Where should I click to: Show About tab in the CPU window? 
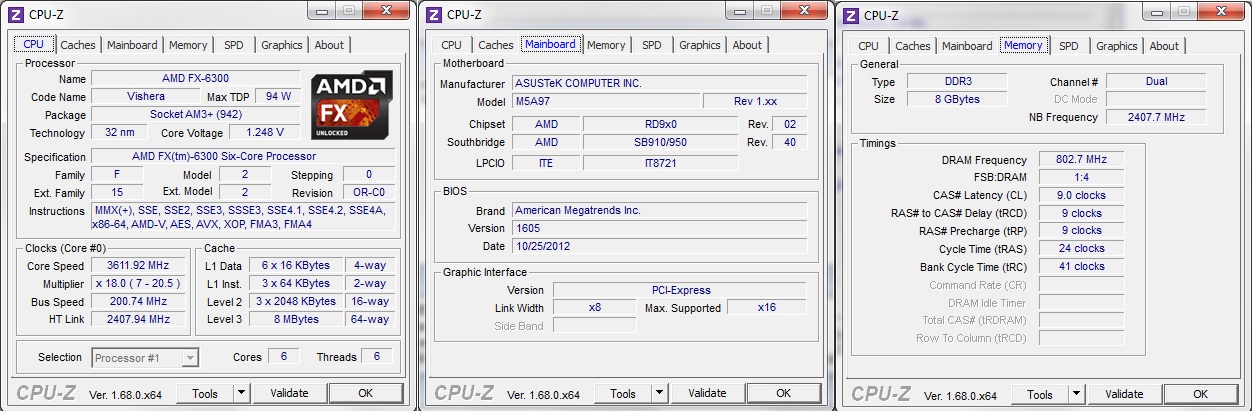coord(329,45)
